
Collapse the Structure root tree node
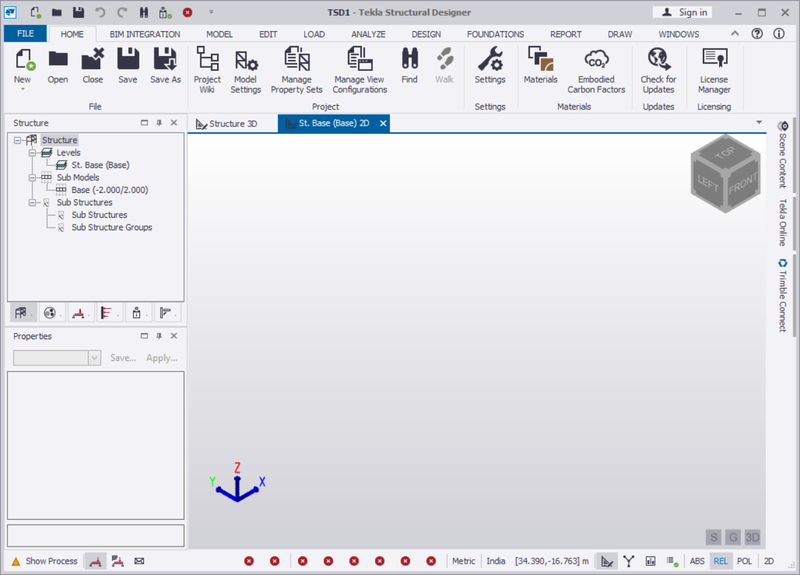tap(17, 140)
